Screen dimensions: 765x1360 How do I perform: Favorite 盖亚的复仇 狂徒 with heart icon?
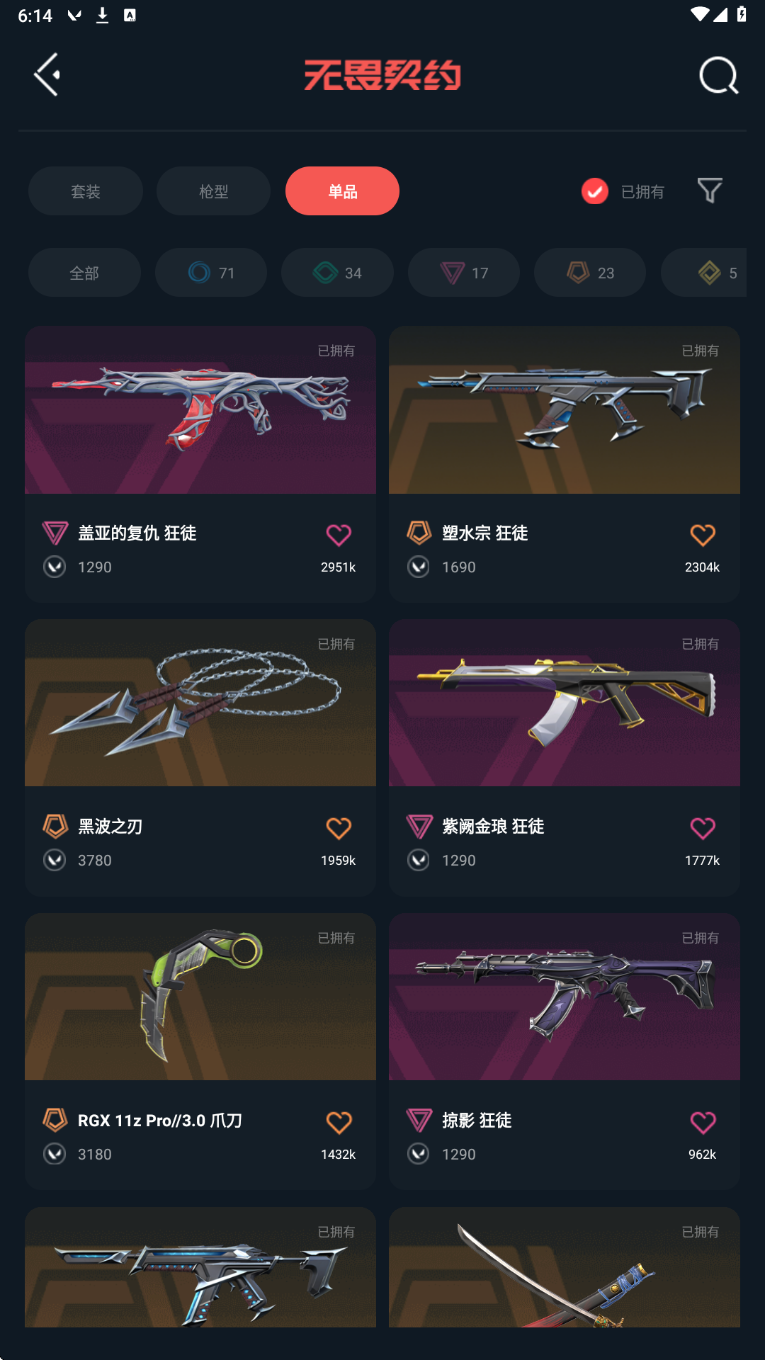click(339, 535)
